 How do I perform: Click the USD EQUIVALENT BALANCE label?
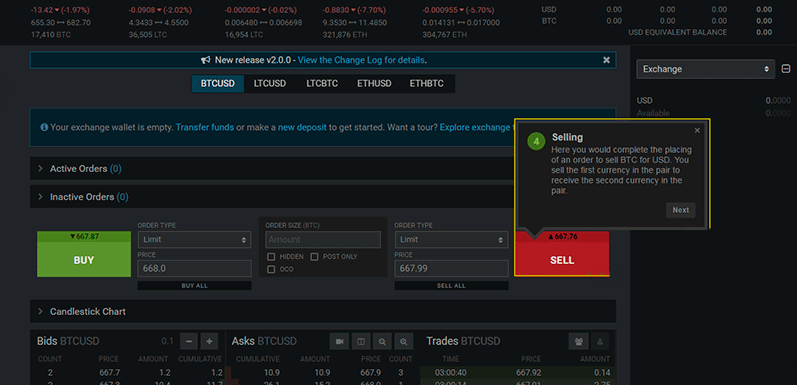678,32
